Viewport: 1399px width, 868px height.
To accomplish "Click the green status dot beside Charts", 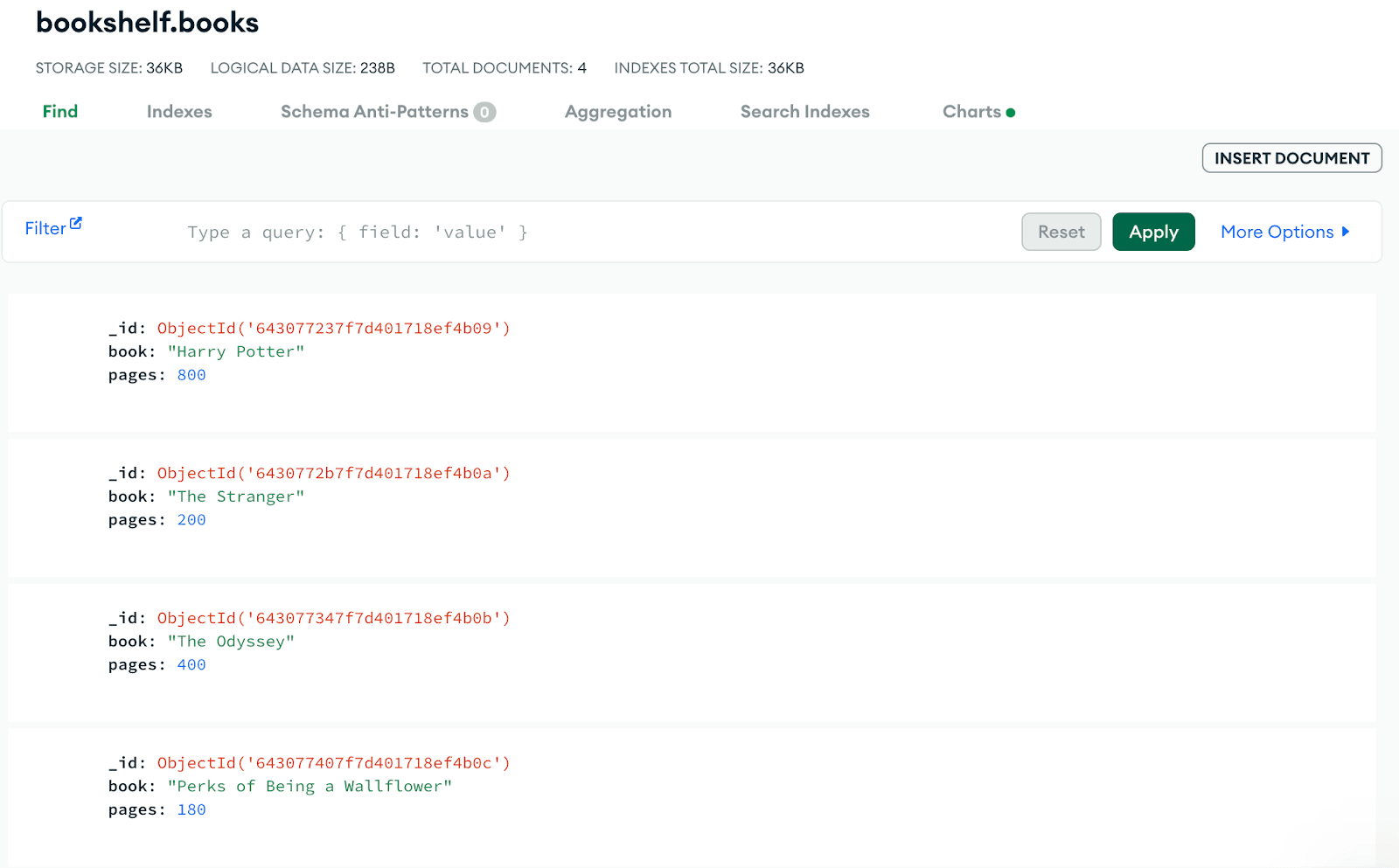I will pos(1011,112).
